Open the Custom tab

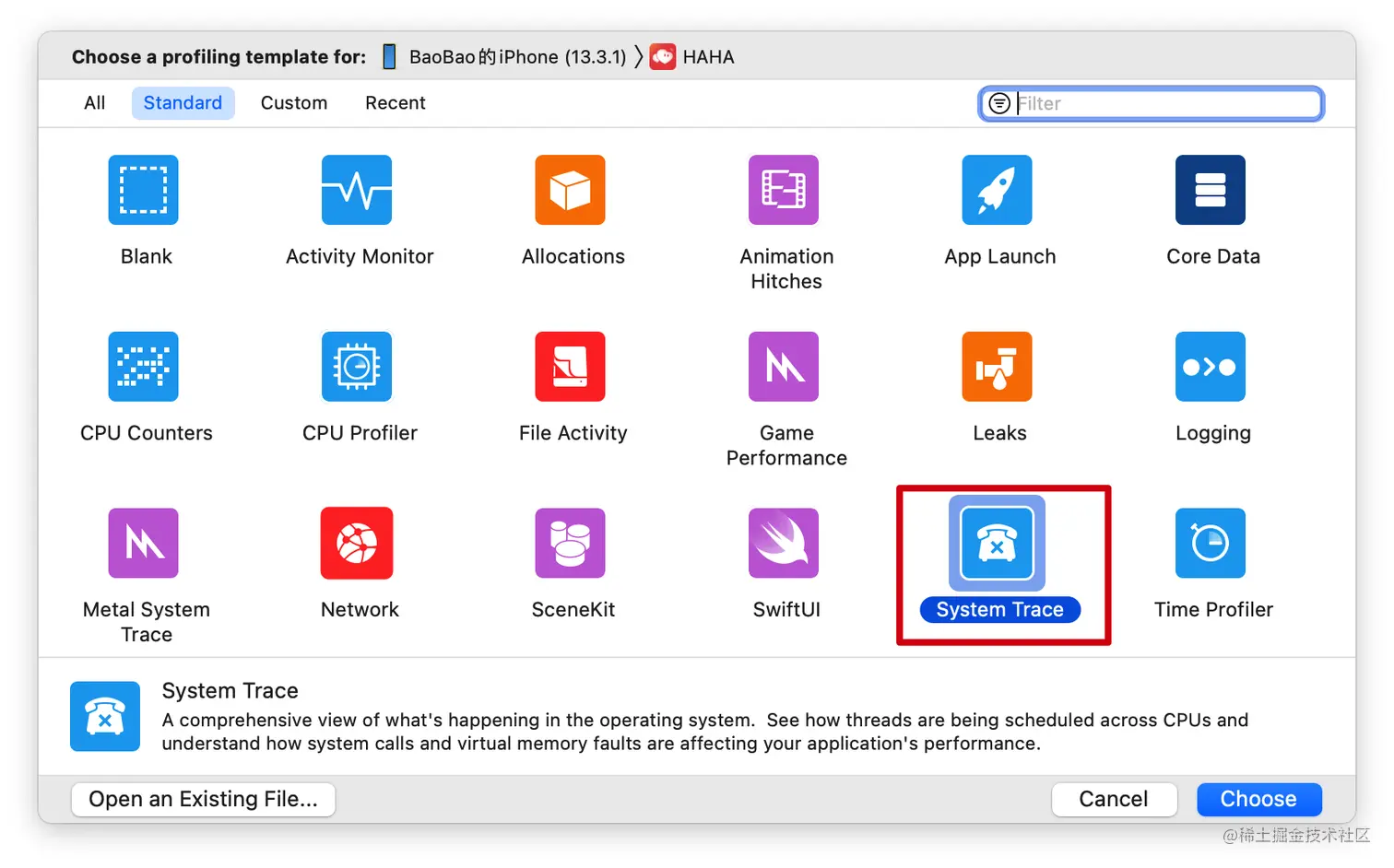point(294,103)
